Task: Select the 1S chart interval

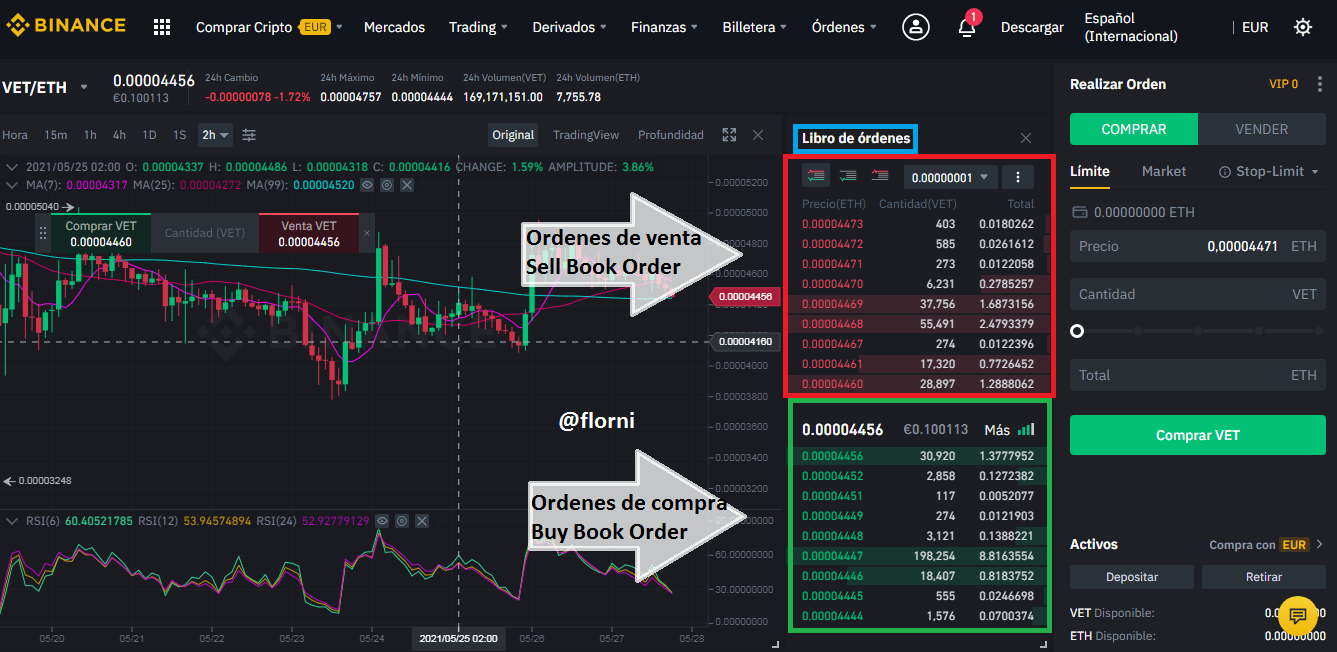Action: [x=179, y=134]
